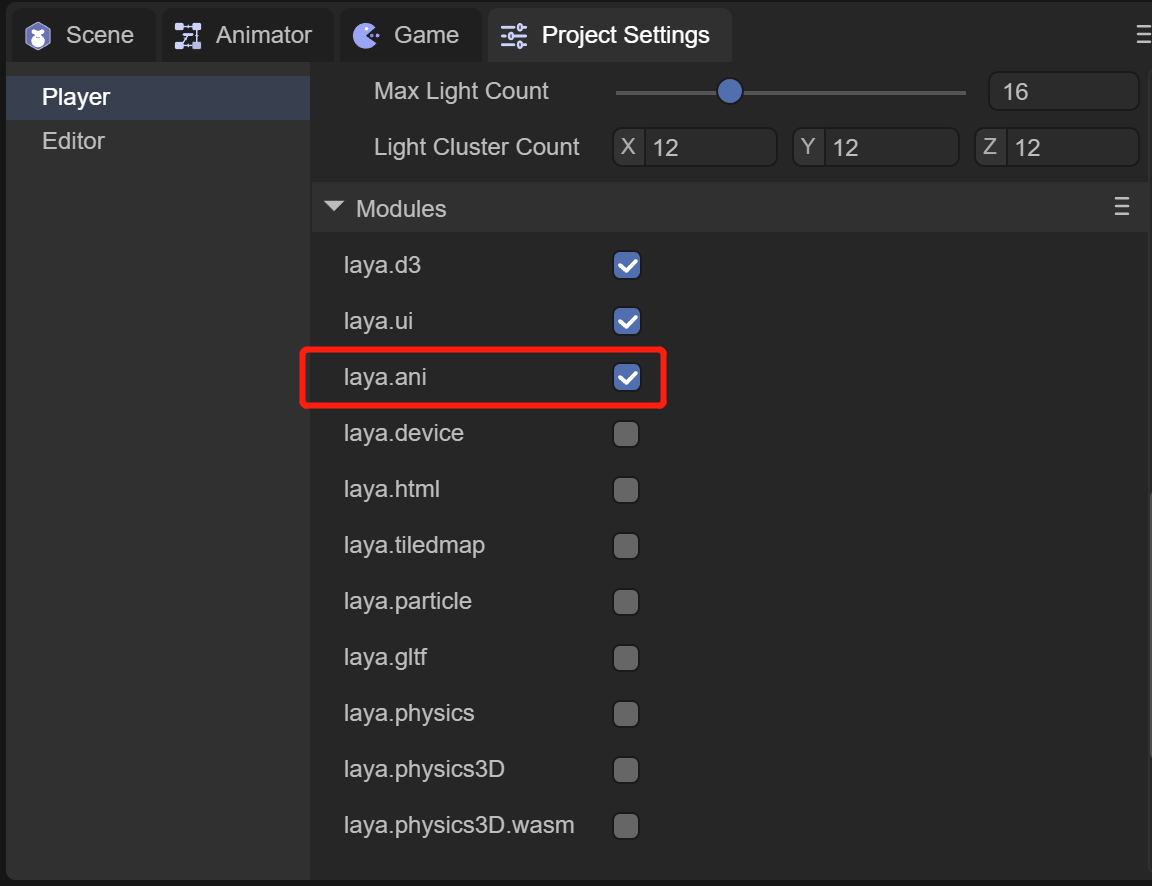The height and width of the screenshot is (886, 1152).
Task: Click the Game tab pac-man icon
Action: 366,36
